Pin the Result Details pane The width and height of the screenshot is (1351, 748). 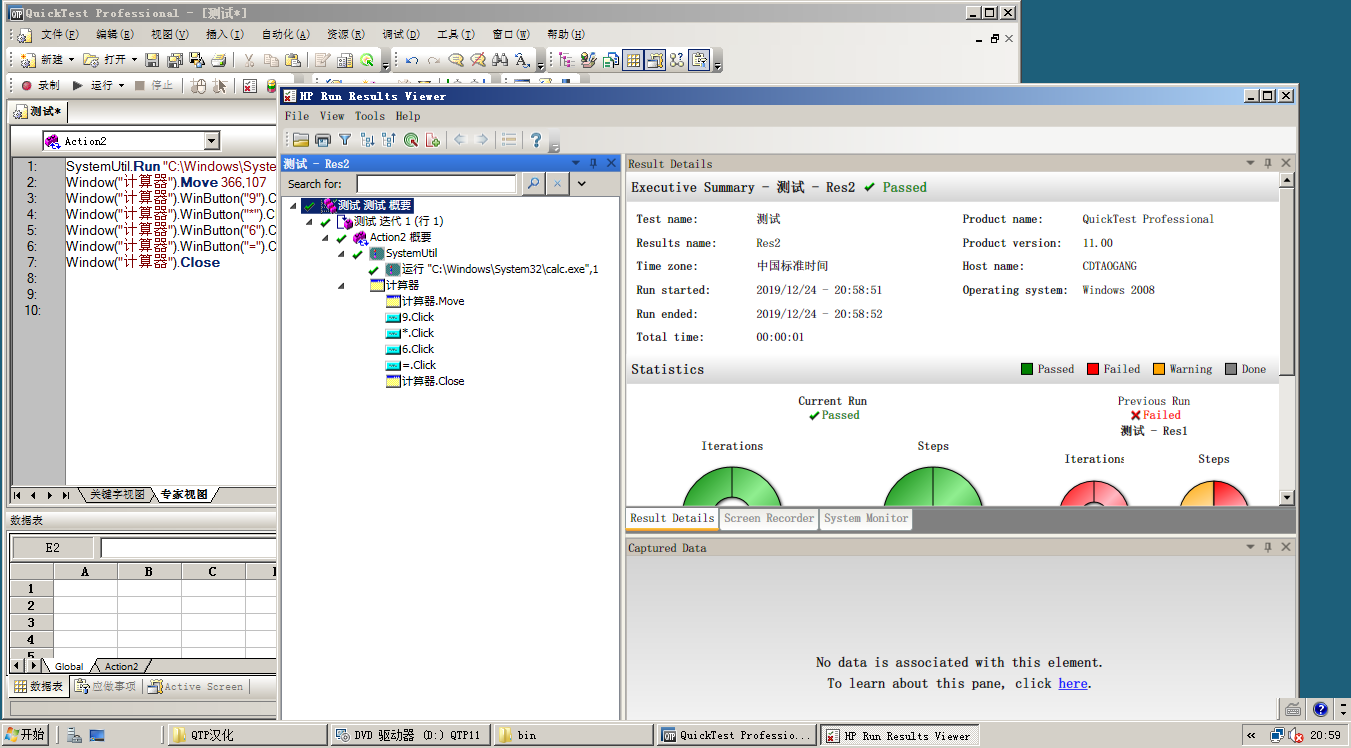tap(1268, 163)
